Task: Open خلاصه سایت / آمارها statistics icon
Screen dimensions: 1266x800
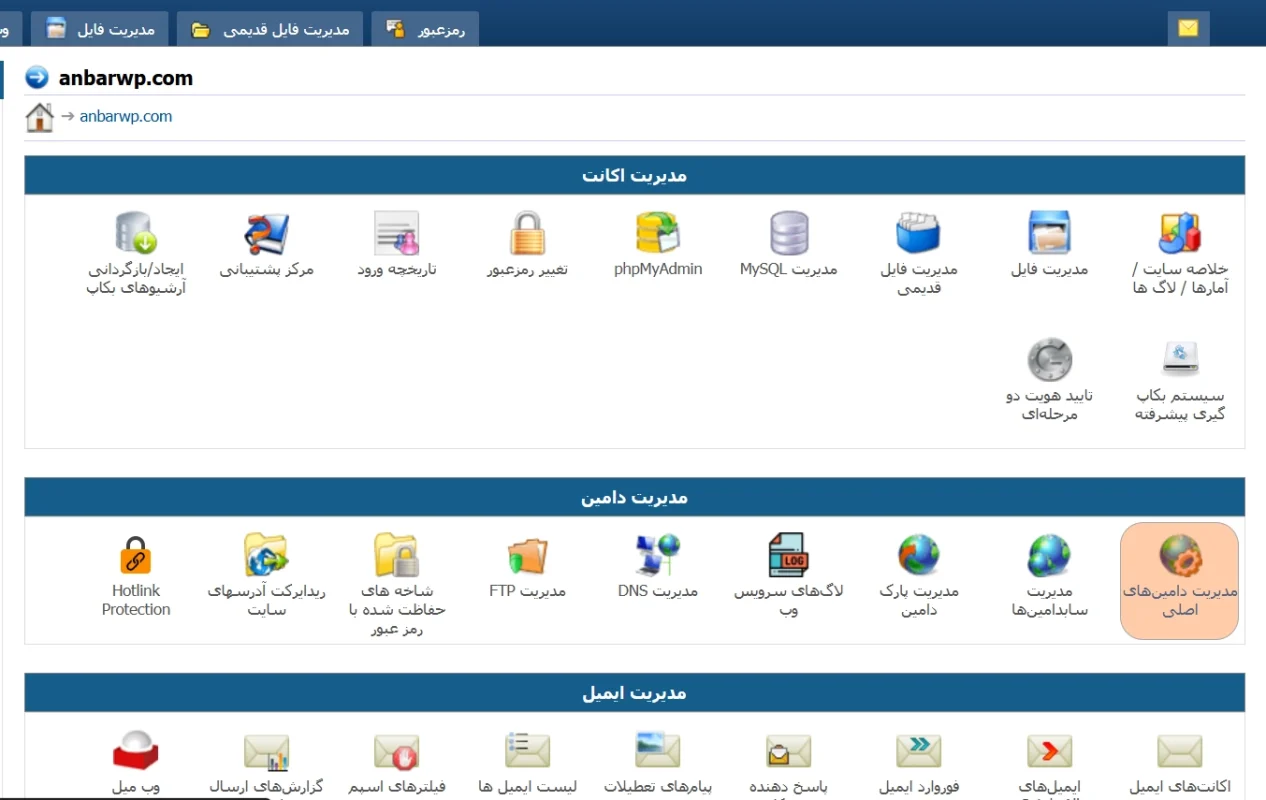Action: pyautogui.click(x=1179, y=234)
